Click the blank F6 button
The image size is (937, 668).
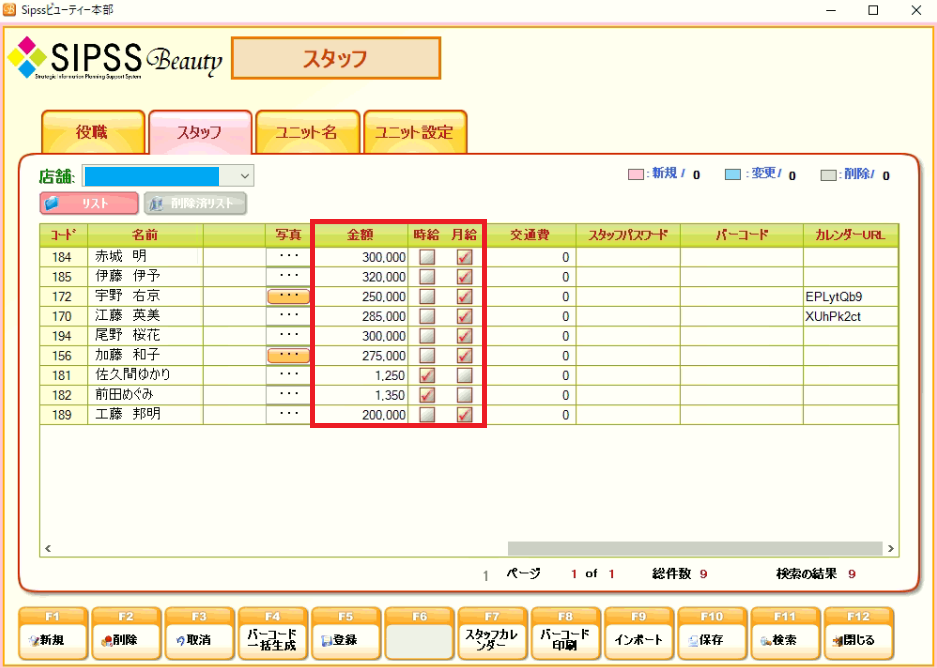[x=419, y=633]
